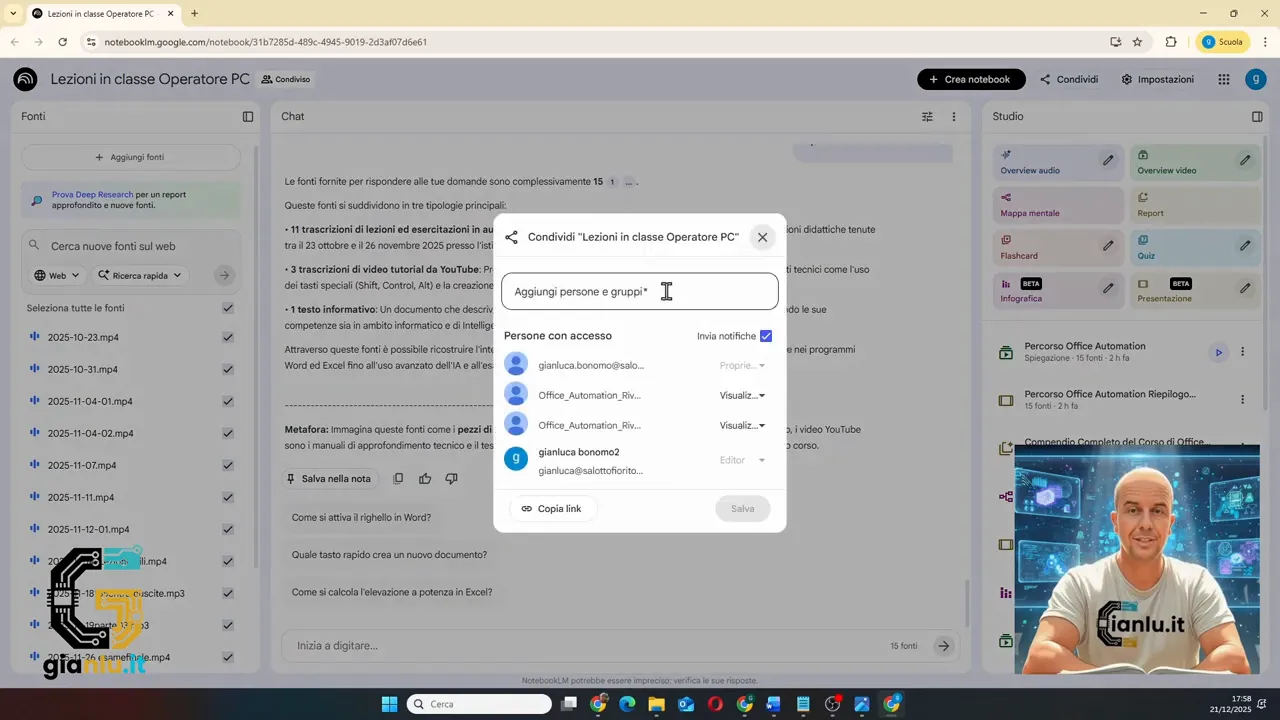Click Salva nella nota button
The width and height of the screenshot is (1280, 720).
click(x=328, y=479)
